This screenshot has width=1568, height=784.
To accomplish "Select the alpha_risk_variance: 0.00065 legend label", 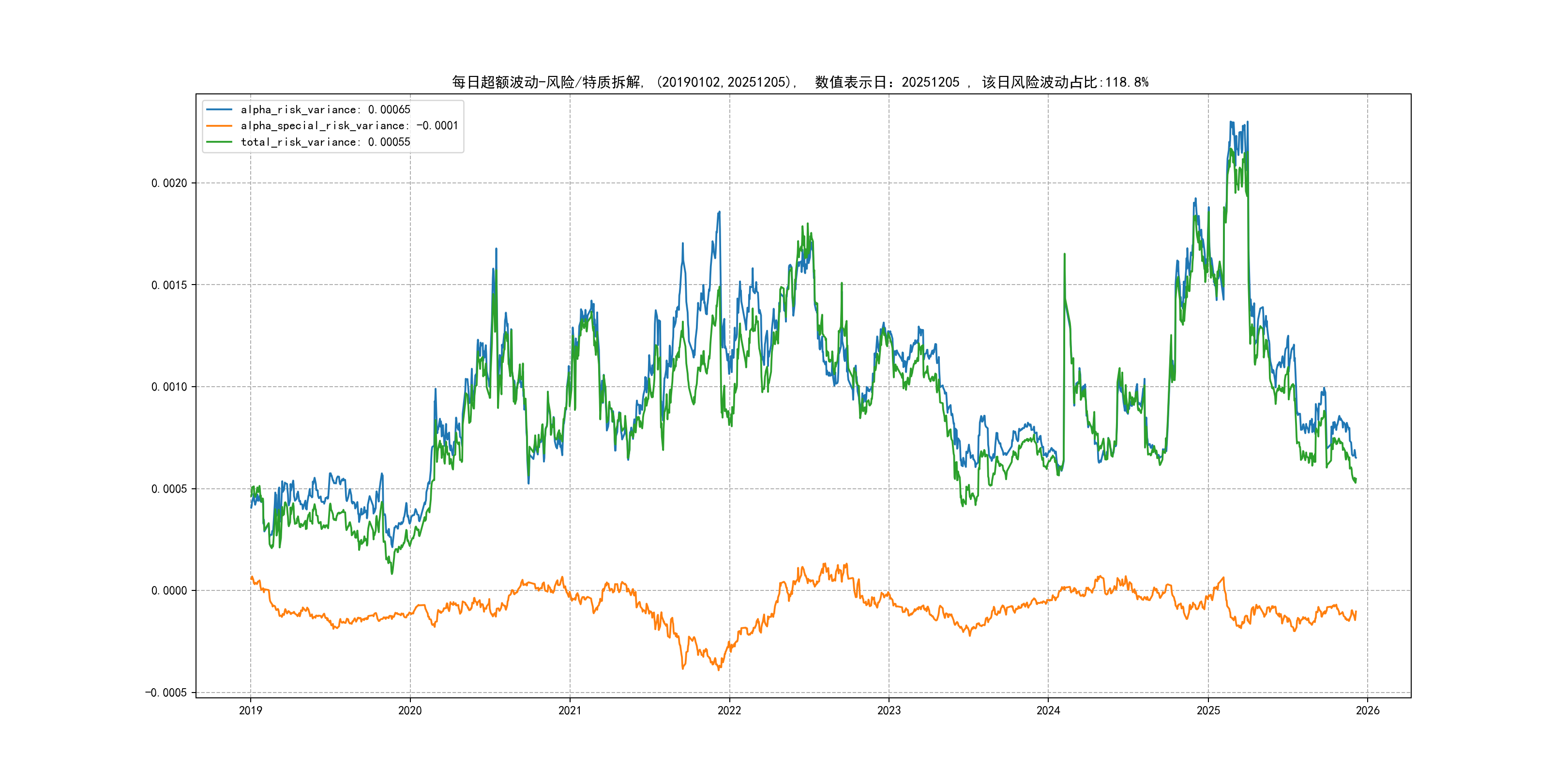I will (x=325, y=109).
